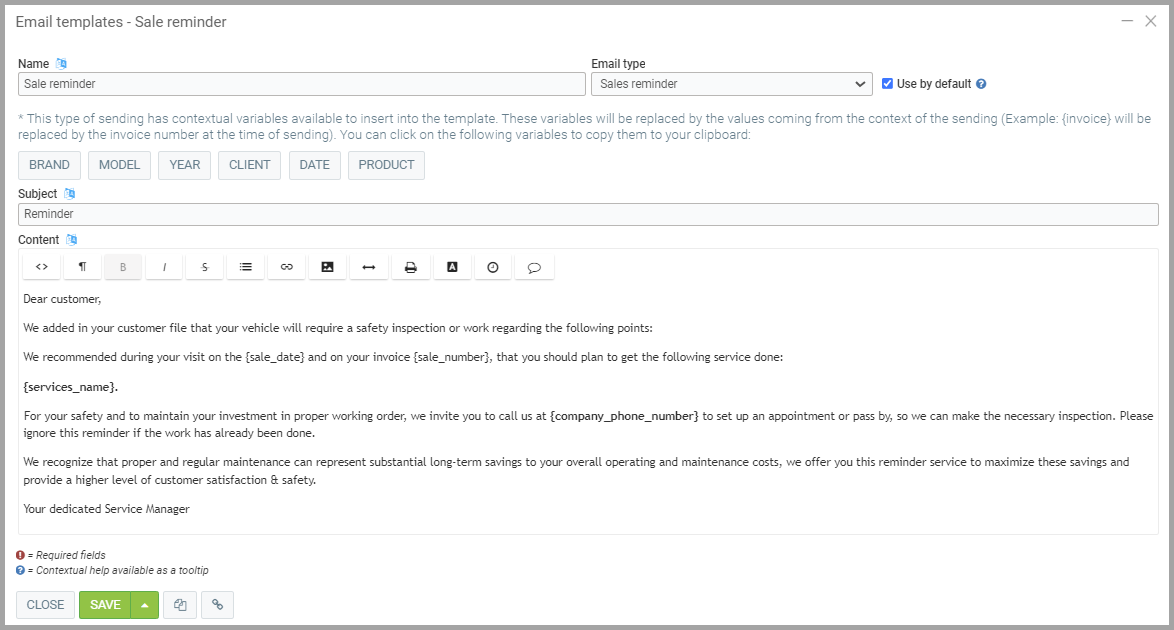This screenshot has width=1174, height=630.
Task: Copy the BRAND variable to clipboard
Action: (x=49, y=165)
